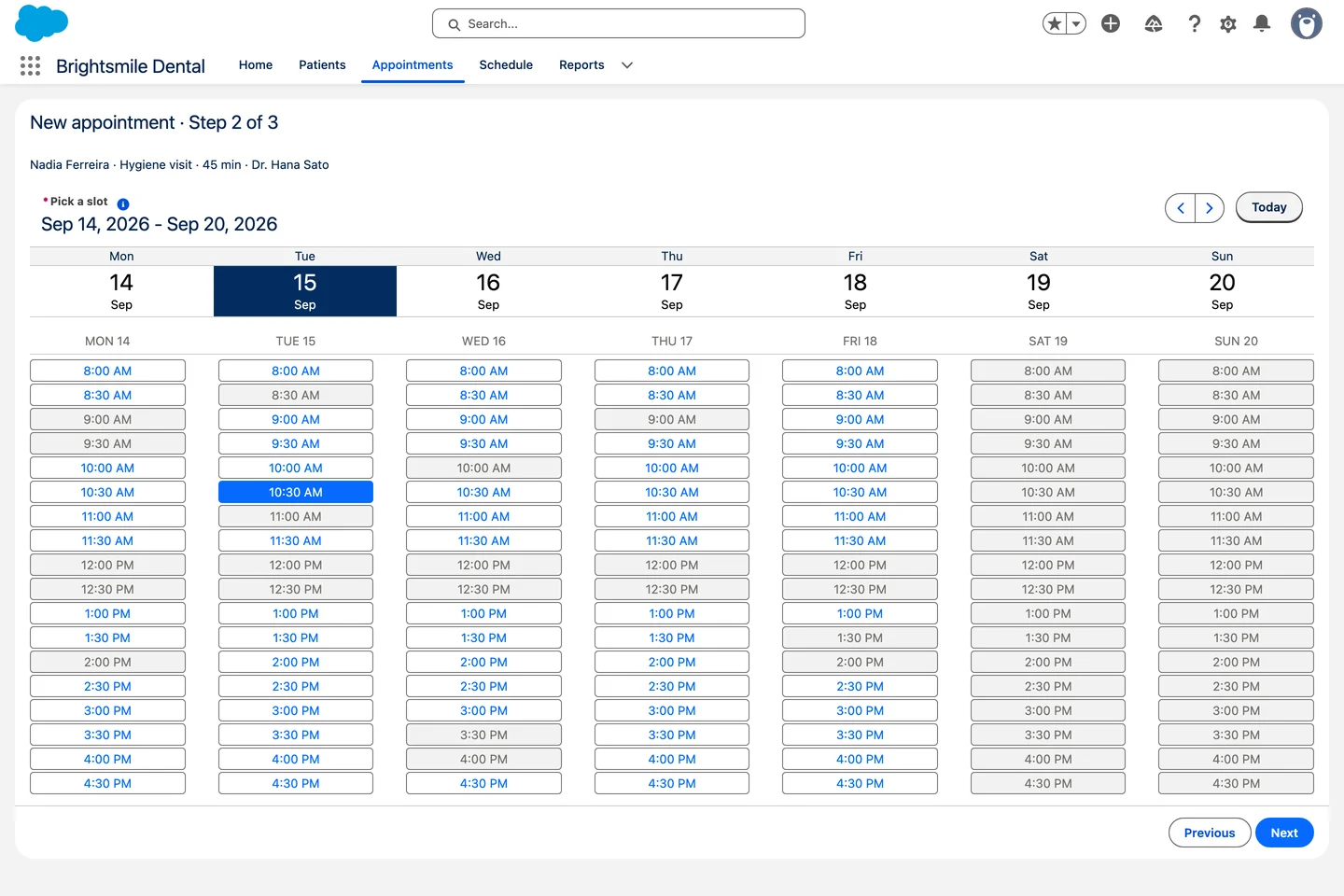Pick the Thursday 1:00 PM slot
The image size is (1344, 896).
(672, 613)
